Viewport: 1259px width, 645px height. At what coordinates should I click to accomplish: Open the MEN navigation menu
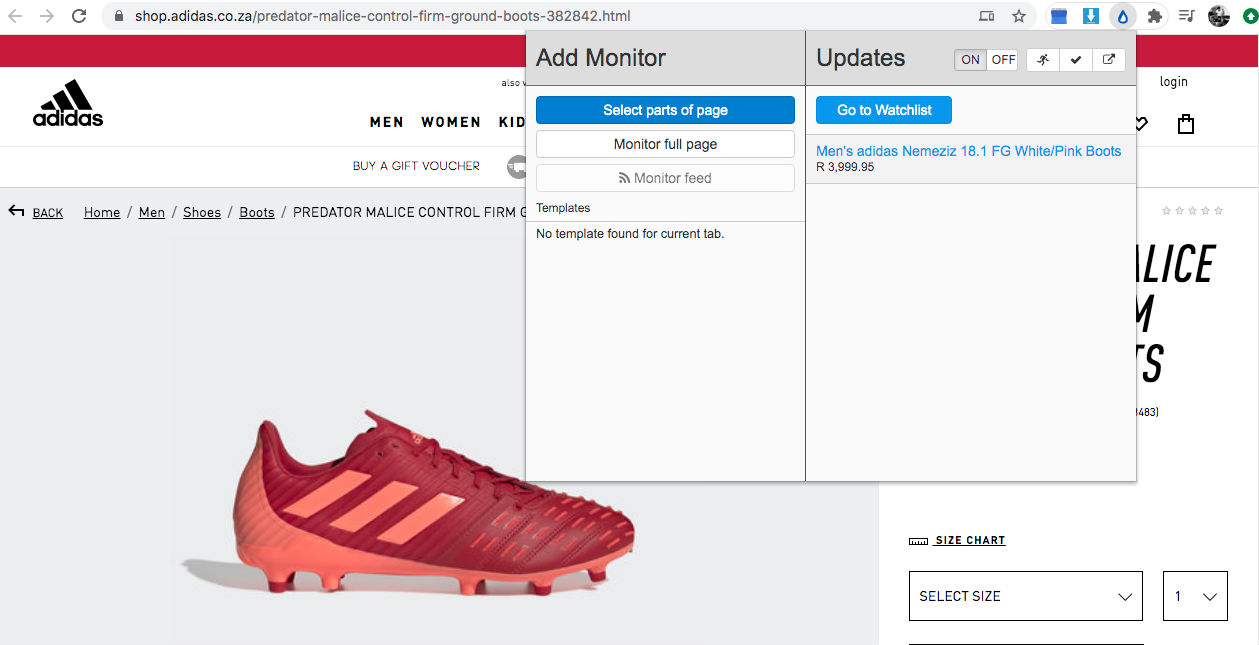pos(387,122)
